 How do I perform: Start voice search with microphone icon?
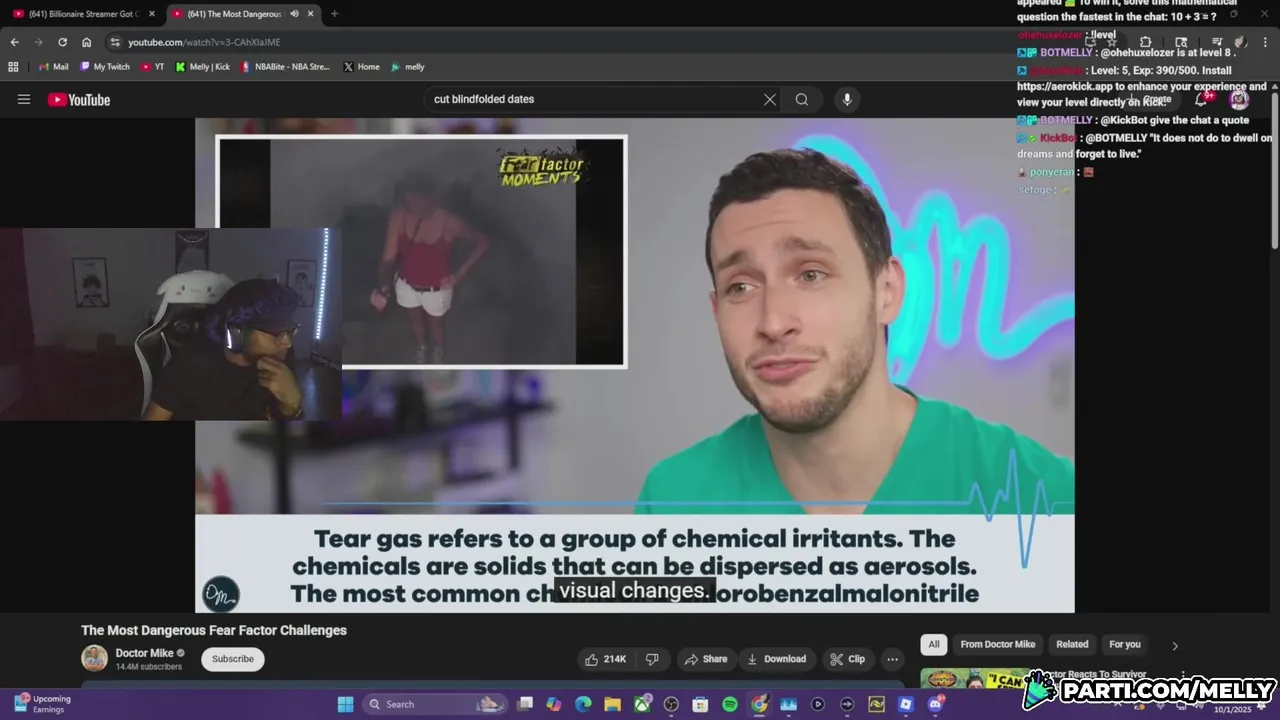tap(847, 99)
